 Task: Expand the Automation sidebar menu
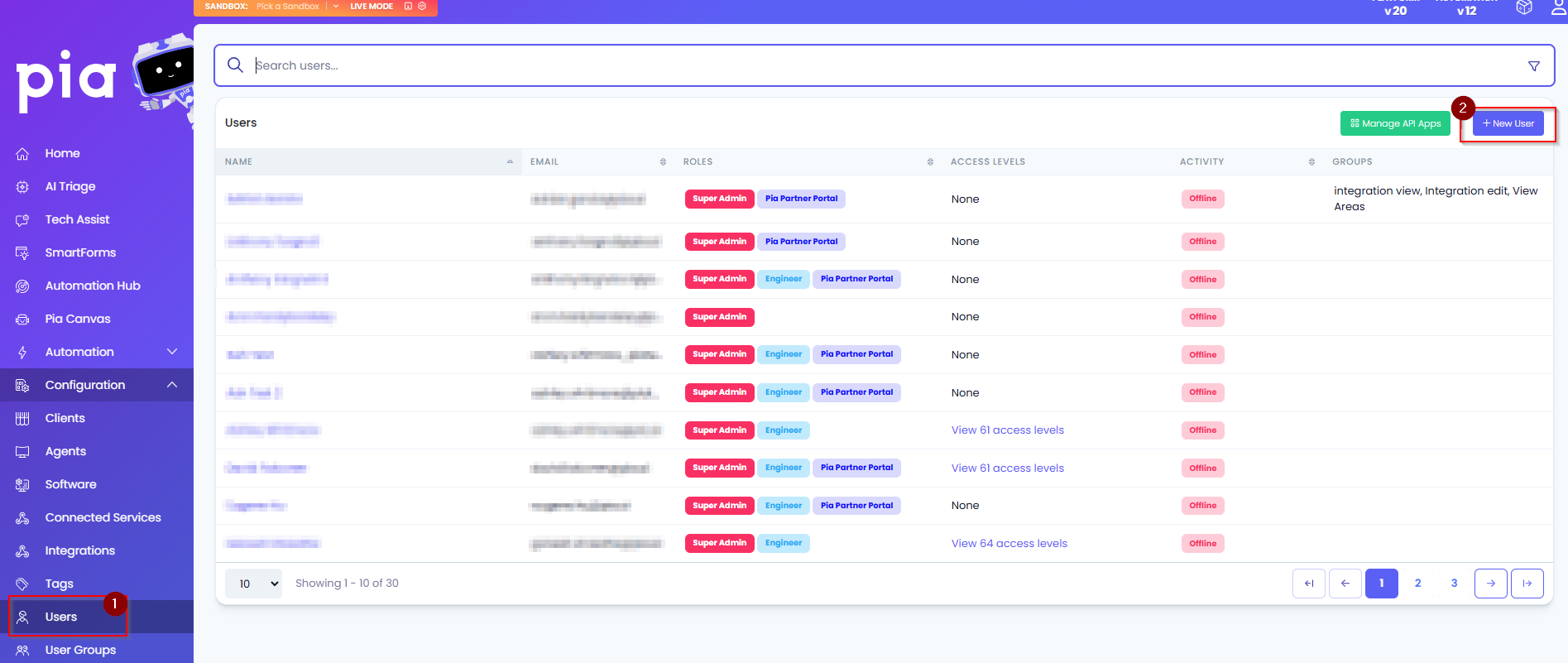pos(172,352)
